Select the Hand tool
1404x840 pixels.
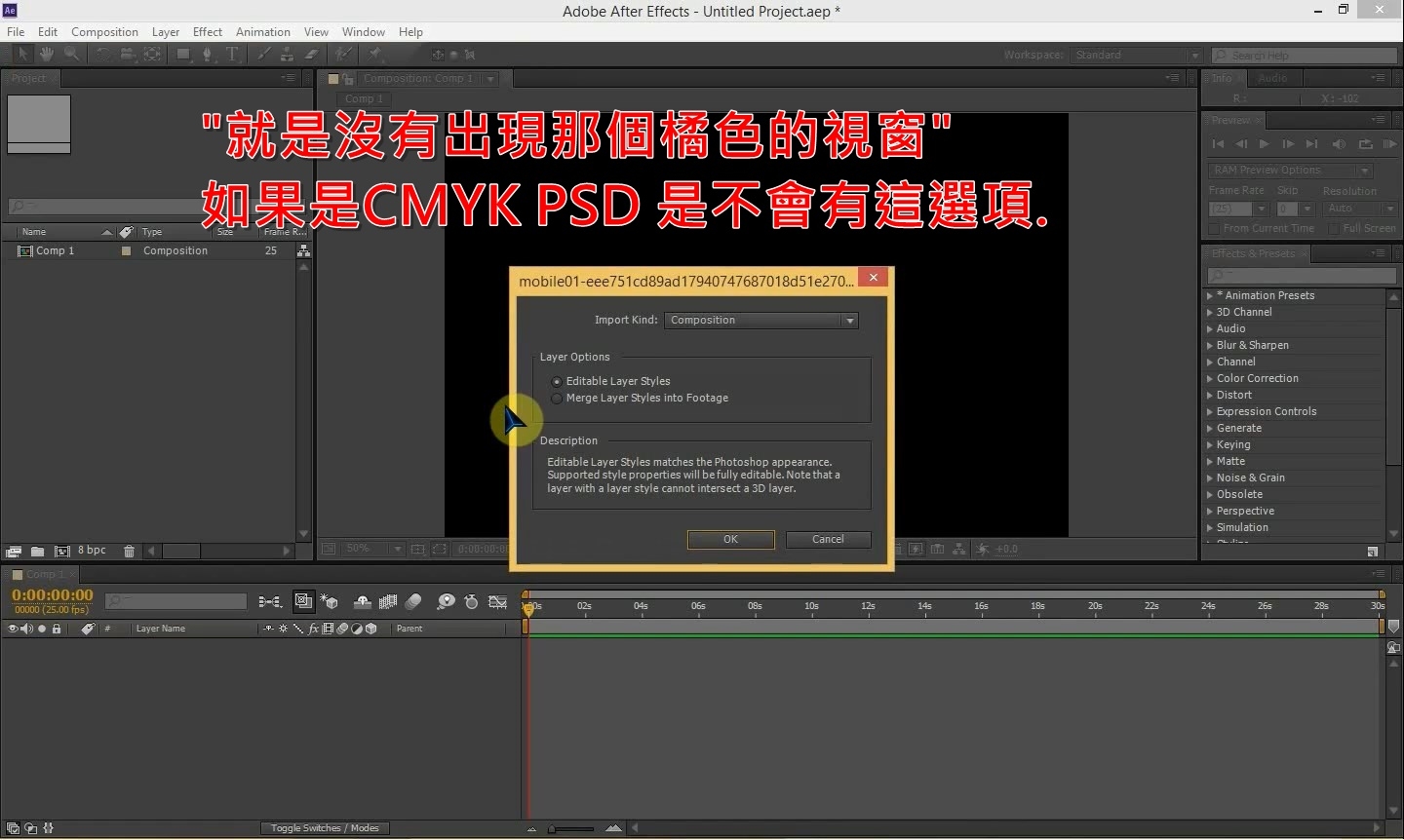coord(47,55)
